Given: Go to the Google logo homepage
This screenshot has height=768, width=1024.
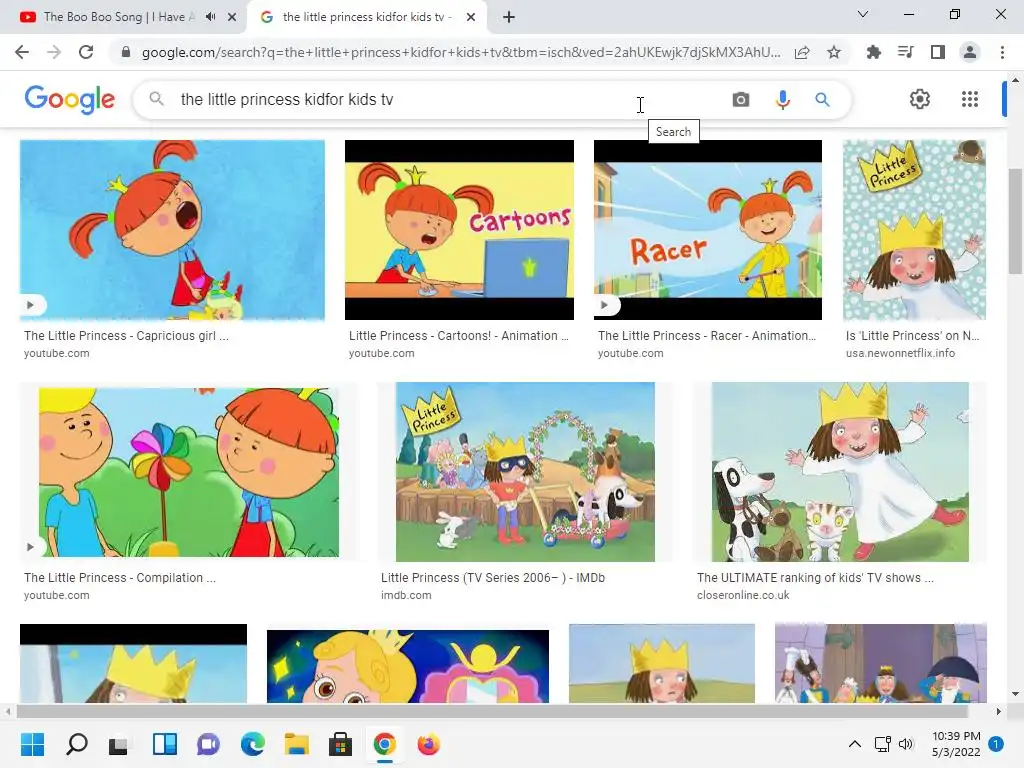Looking at the screenshot, I should coord(69,99).
